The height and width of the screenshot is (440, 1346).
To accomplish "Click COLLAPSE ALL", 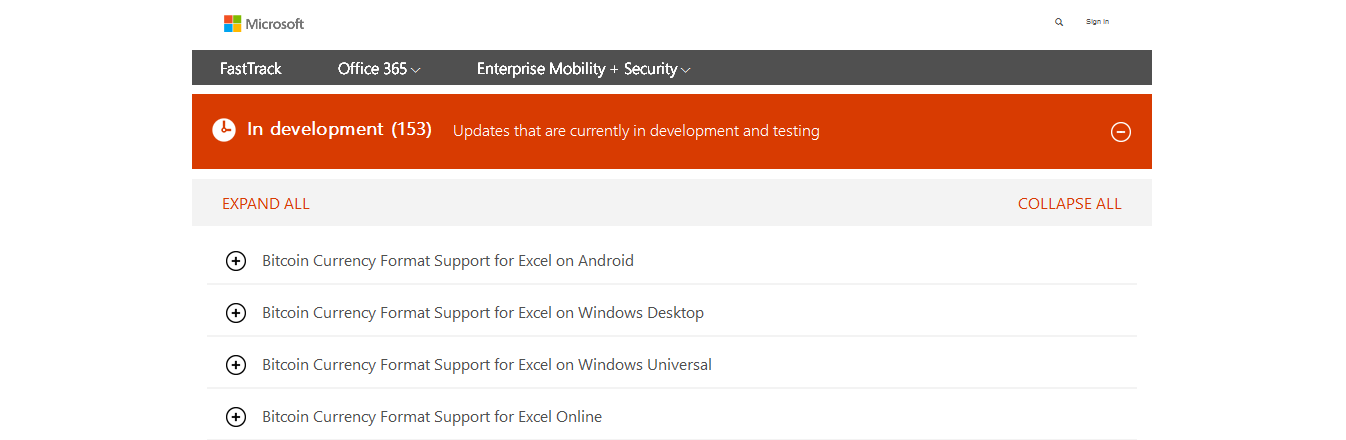I will [1069, 204].
